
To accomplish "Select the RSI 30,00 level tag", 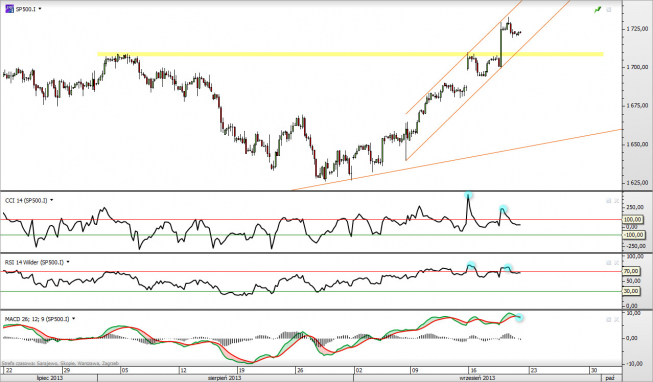I will 631,291.
